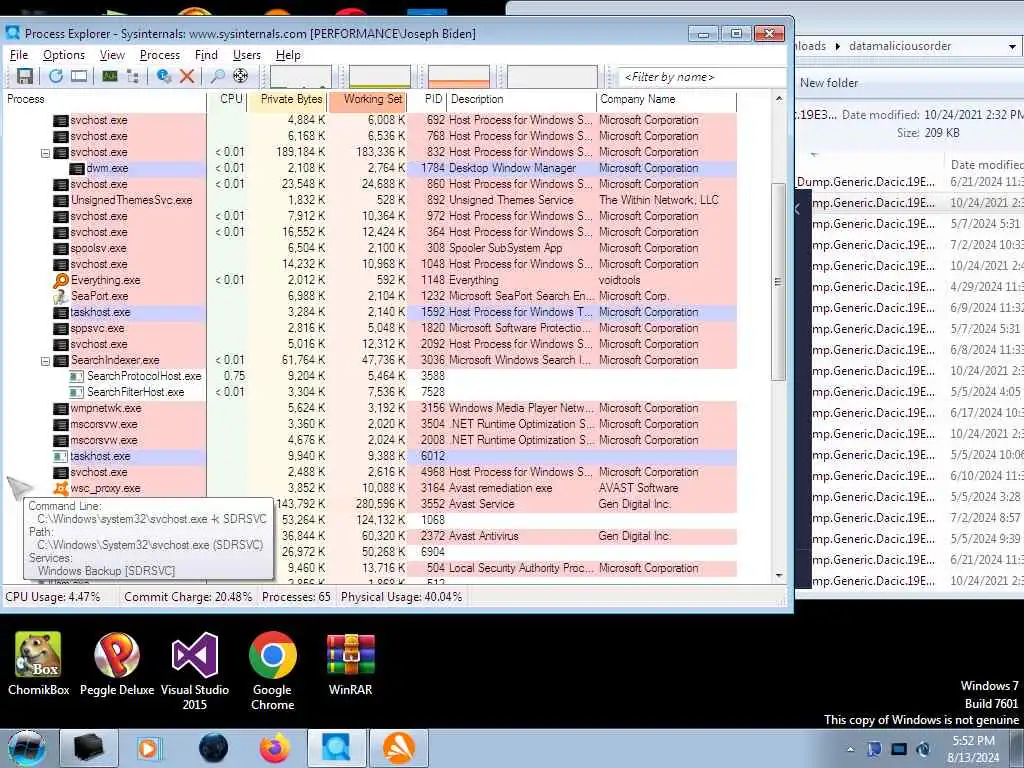Viewport: 1024px width, 768px height.
Task: Sort by the Working Set column header
Action: (x=368, y=99)
